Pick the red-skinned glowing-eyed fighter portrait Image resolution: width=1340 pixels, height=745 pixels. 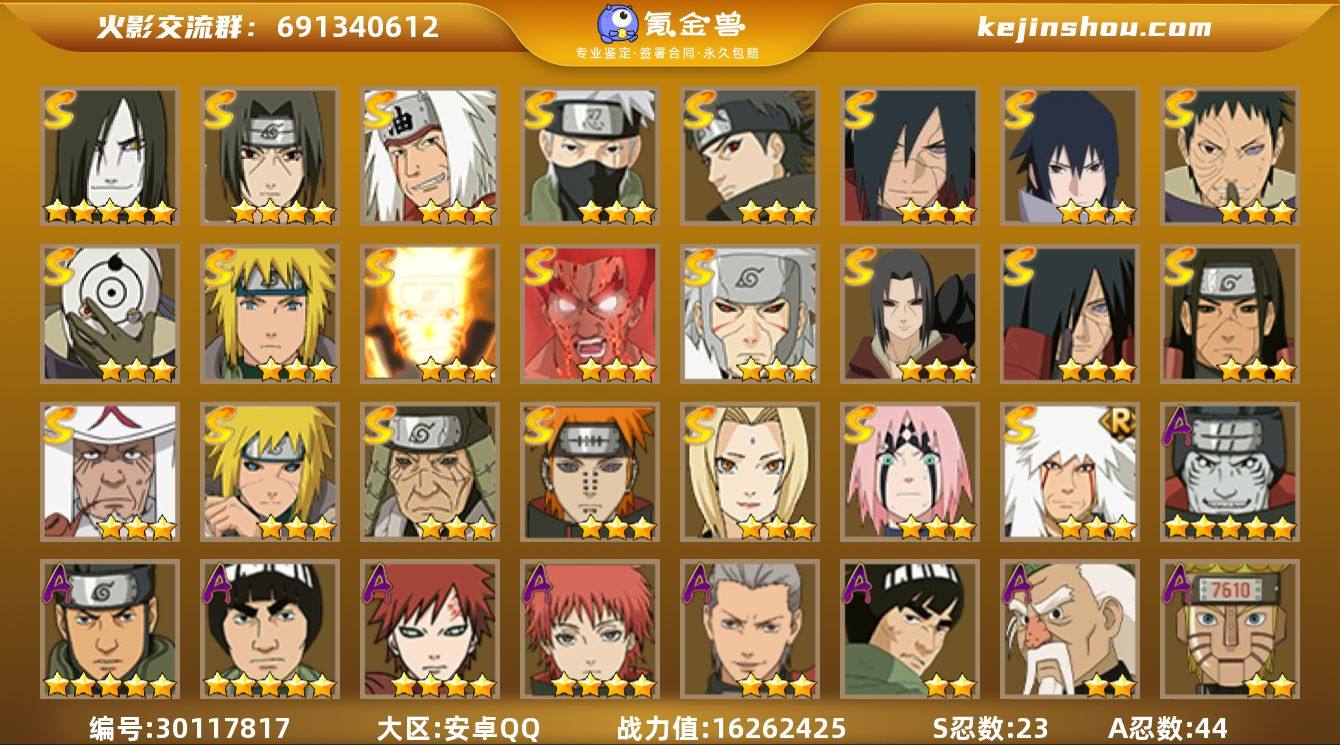tap(590, 314)
